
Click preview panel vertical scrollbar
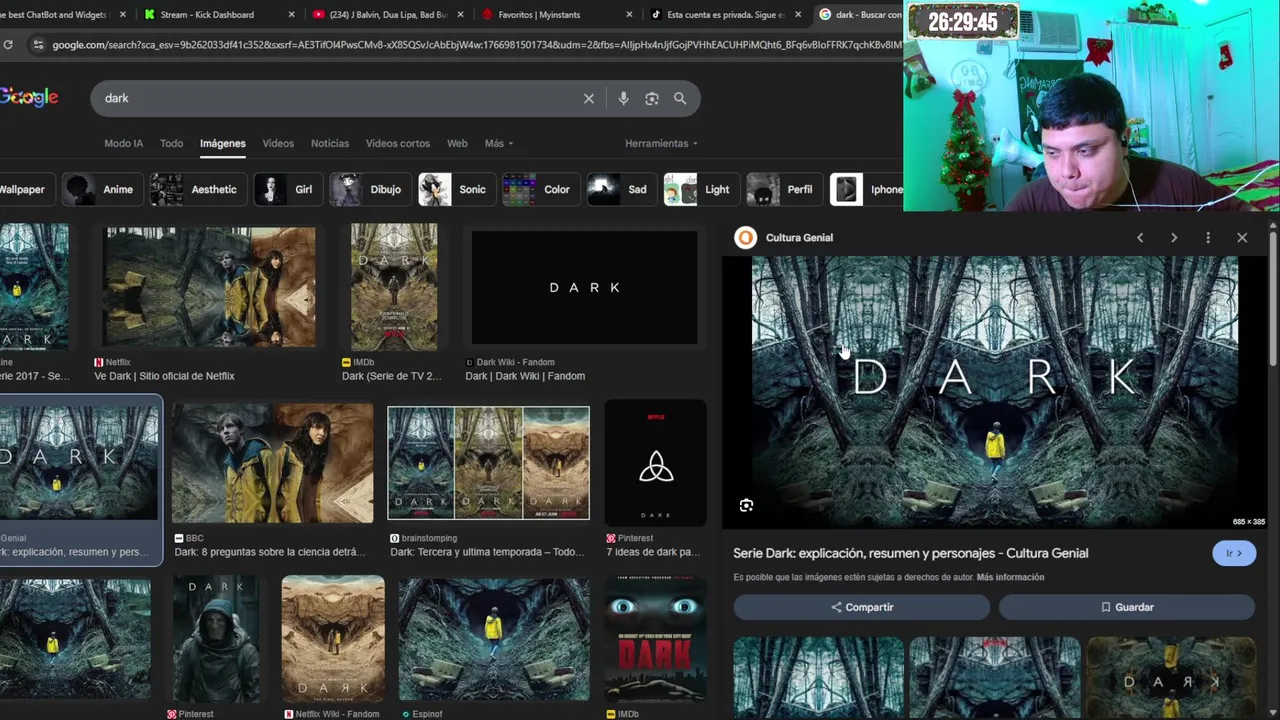[1273, 300]
